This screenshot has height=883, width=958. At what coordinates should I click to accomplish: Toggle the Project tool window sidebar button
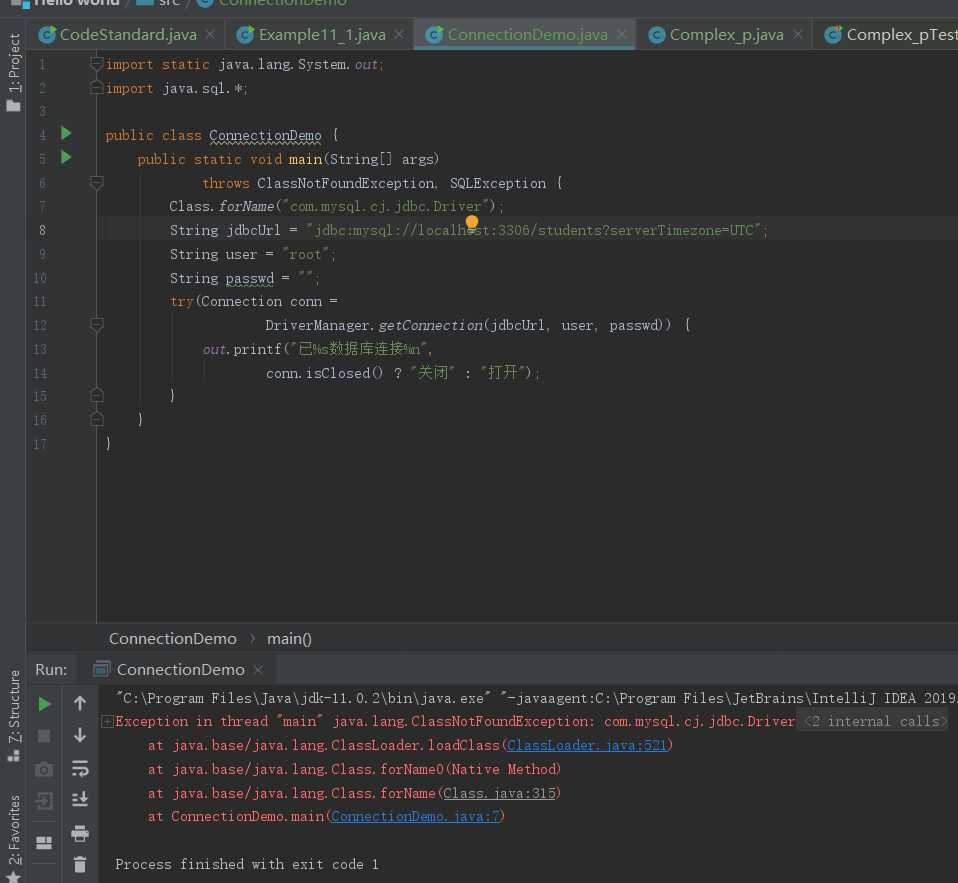click(x=13, y=70)
